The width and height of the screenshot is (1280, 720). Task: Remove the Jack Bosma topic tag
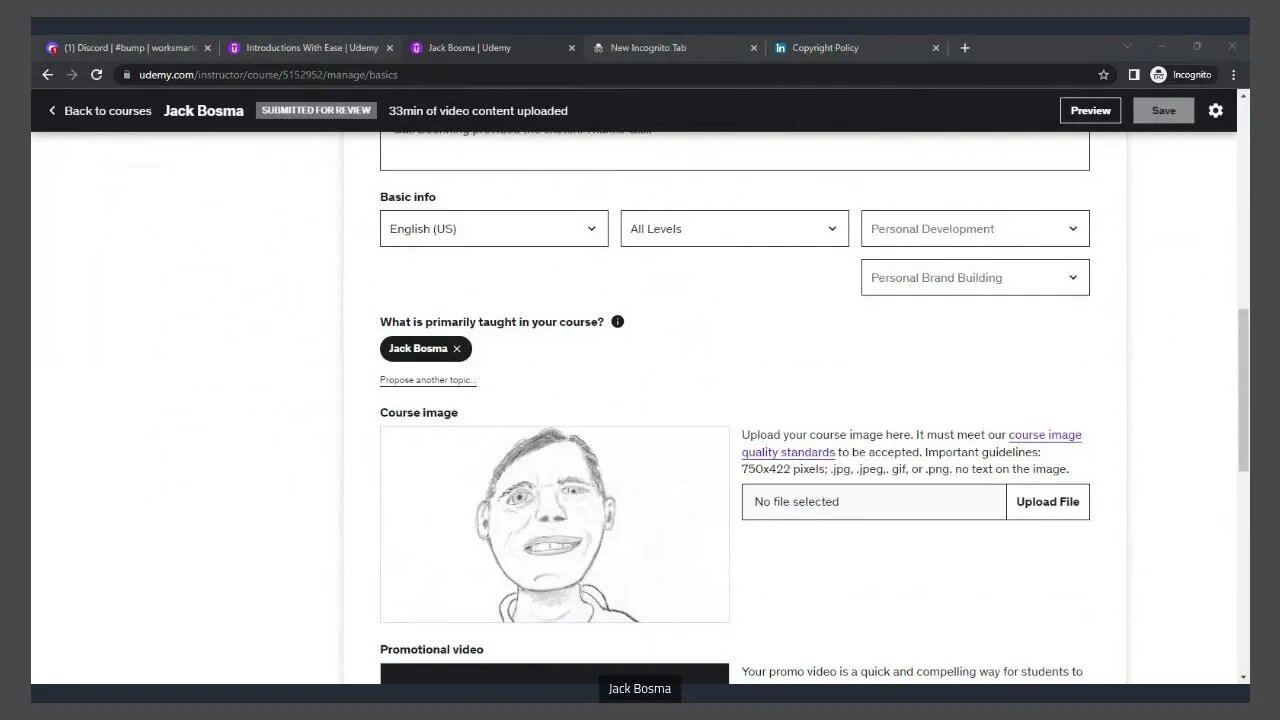click(457, 349)
